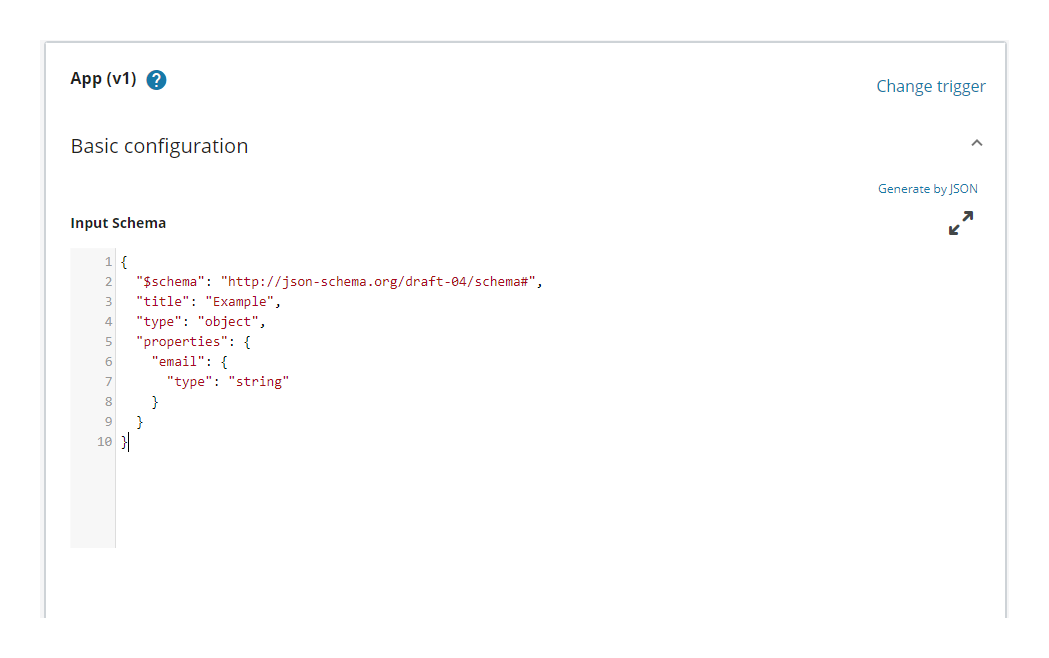Open the Change trigger link

(930, 86)
